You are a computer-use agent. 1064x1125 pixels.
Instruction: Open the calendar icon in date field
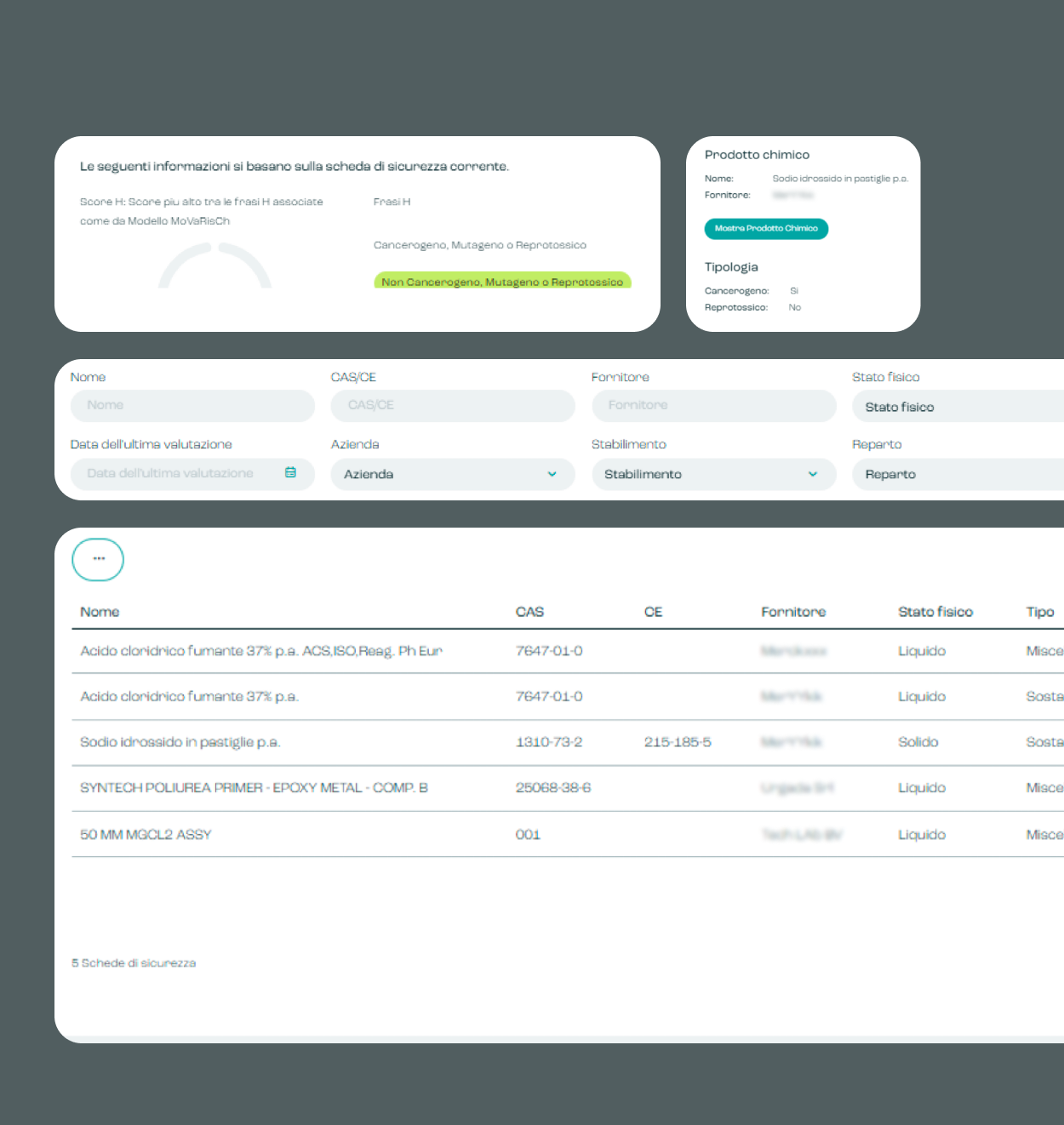[290, 472]
